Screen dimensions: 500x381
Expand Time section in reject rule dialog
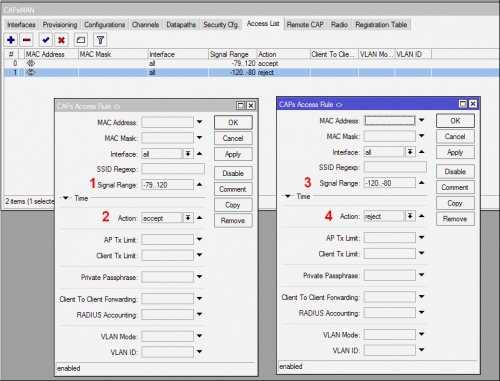click(288, 196)
